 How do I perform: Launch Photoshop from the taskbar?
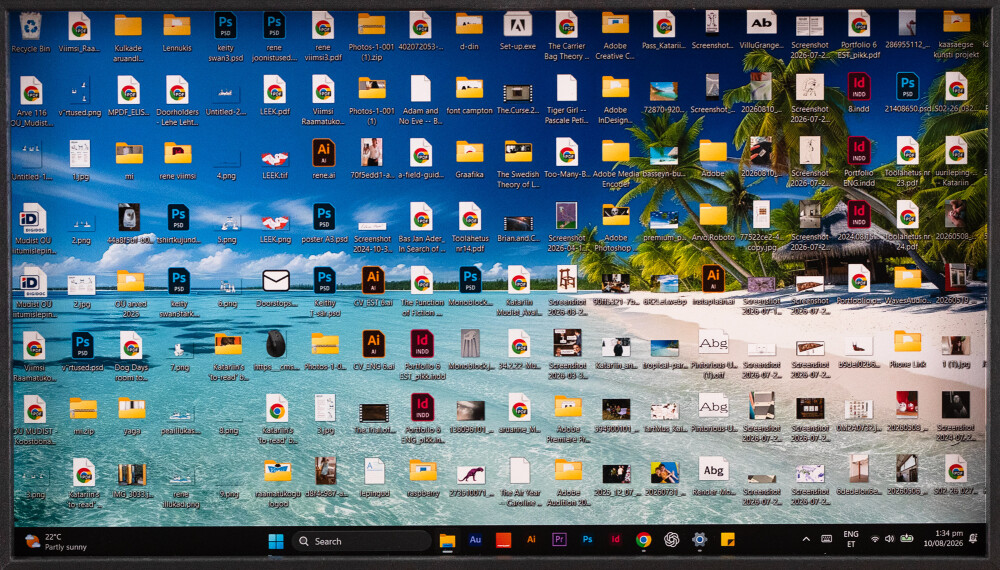pos(587,539)
